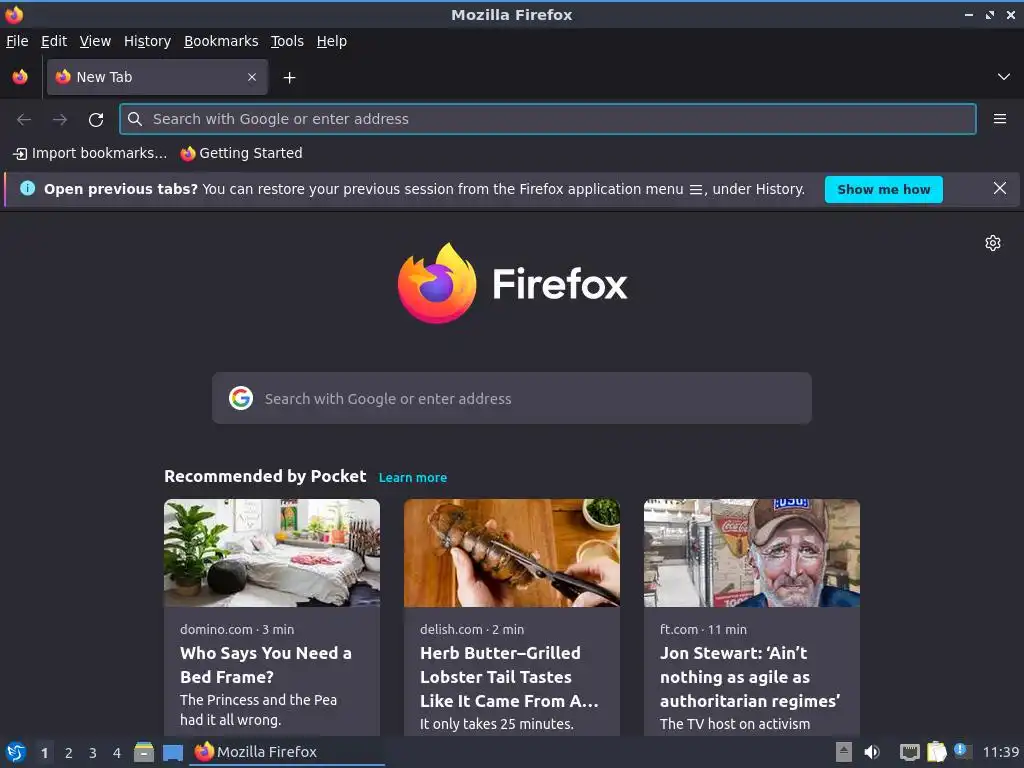Select the New Tab tab
The image size is (1024, 768).
[x=157, y=77]
